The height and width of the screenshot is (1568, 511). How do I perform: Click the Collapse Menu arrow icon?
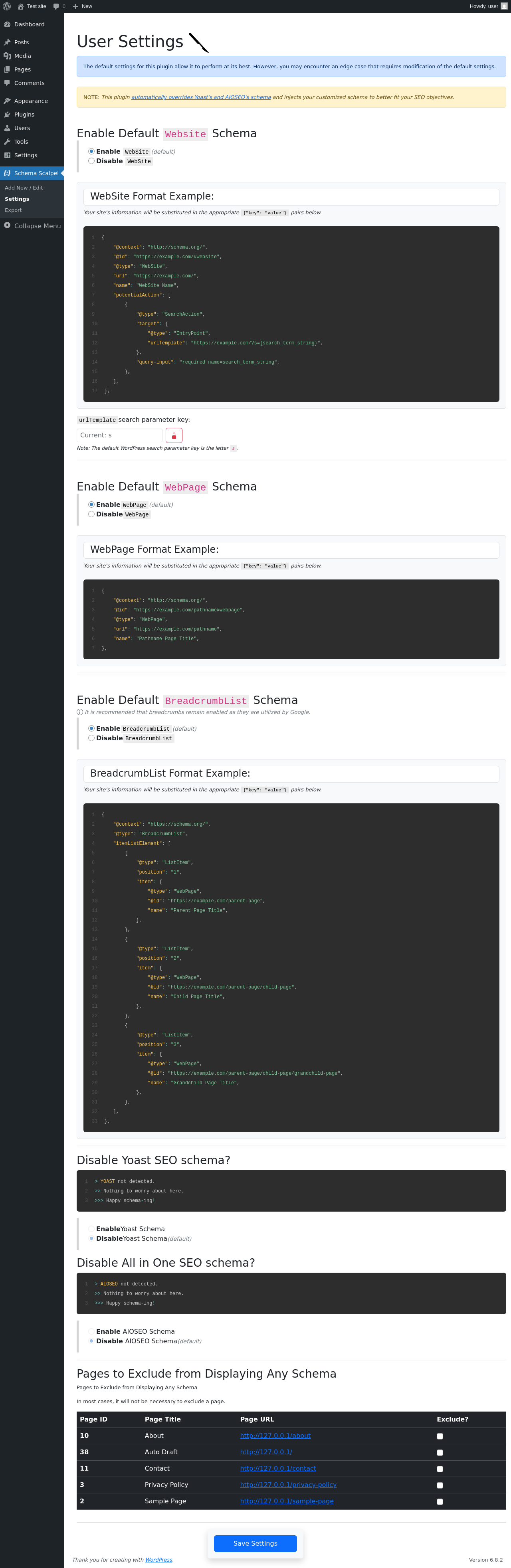pyautogui.click(x=7, y=225)
